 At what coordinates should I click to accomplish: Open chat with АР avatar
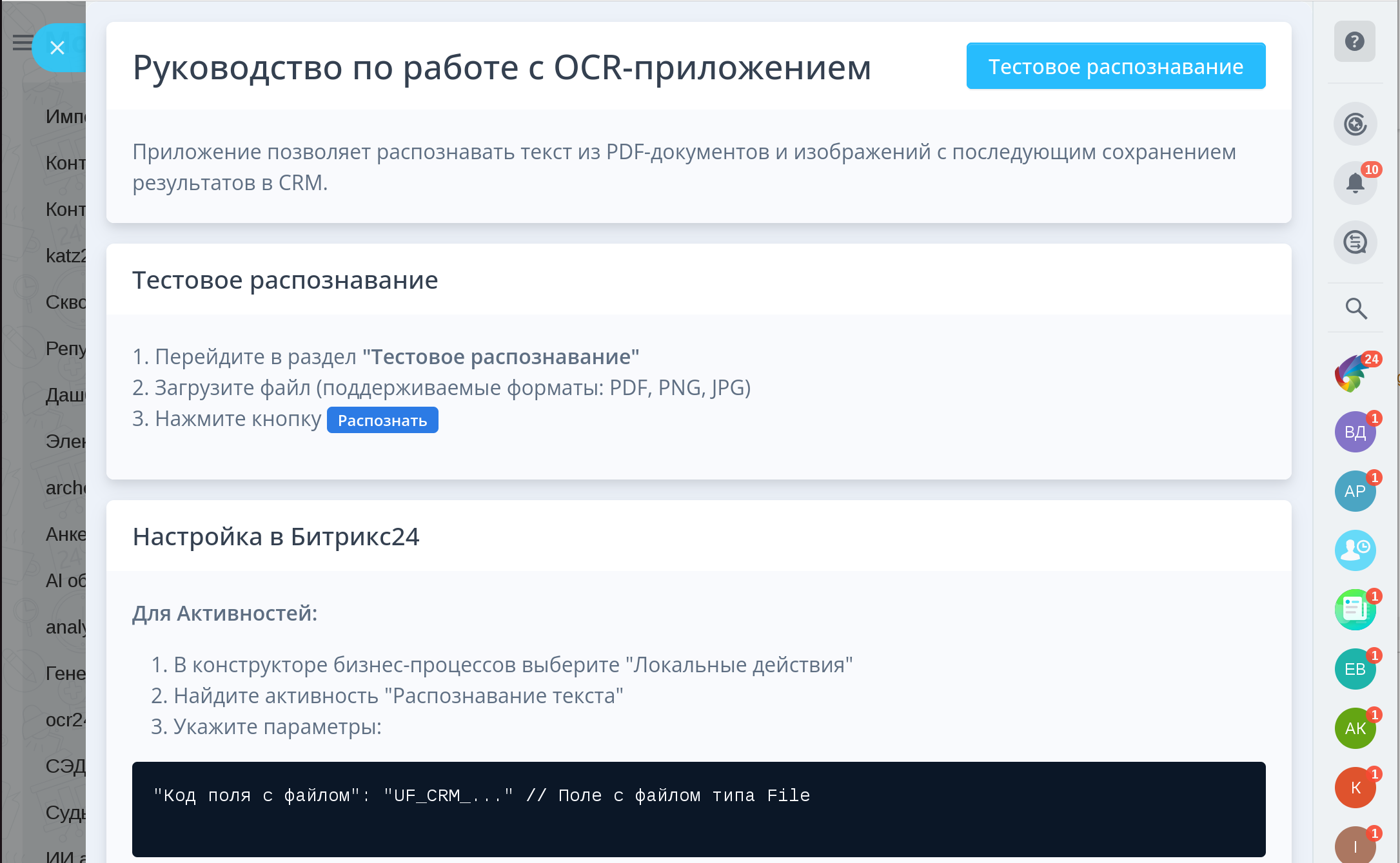(1355, 491)
